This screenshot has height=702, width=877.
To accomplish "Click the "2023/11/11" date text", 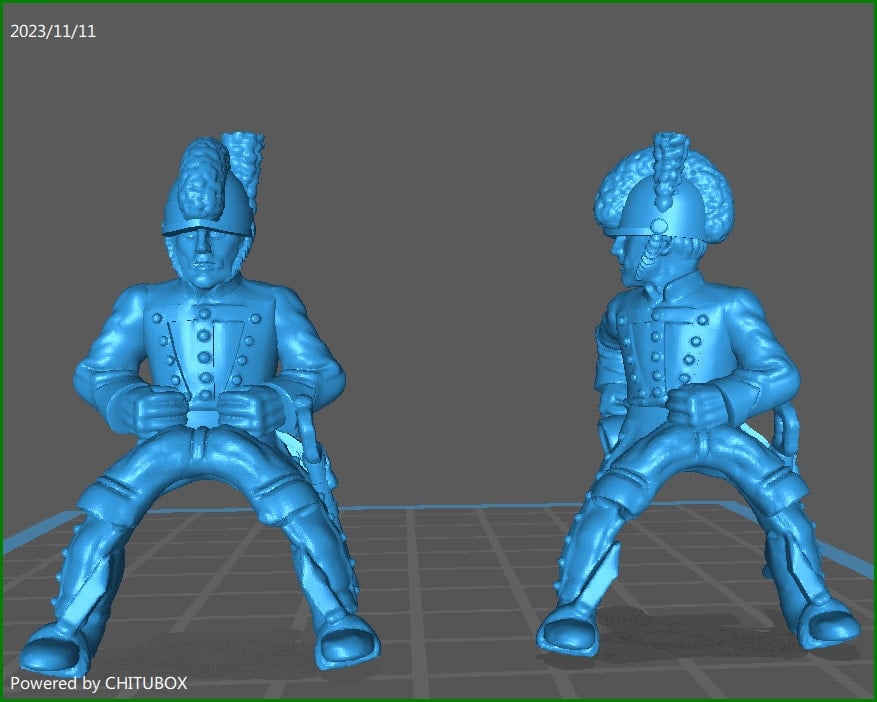I will pos(53,31).
